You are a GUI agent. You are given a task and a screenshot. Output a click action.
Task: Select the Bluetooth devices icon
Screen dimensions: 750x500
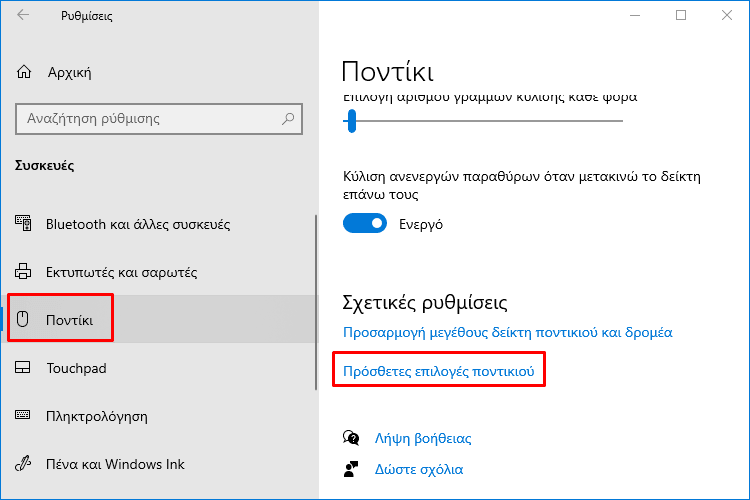click(23, 223)
